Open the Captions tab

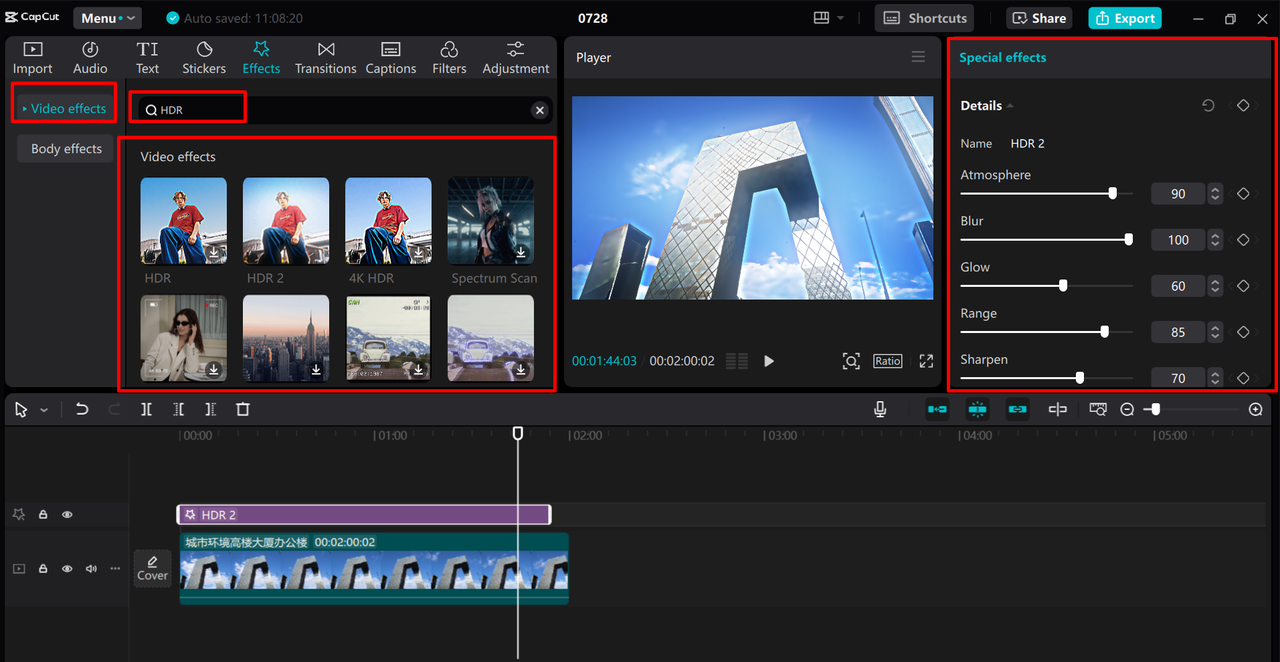[x=391, y=58]
